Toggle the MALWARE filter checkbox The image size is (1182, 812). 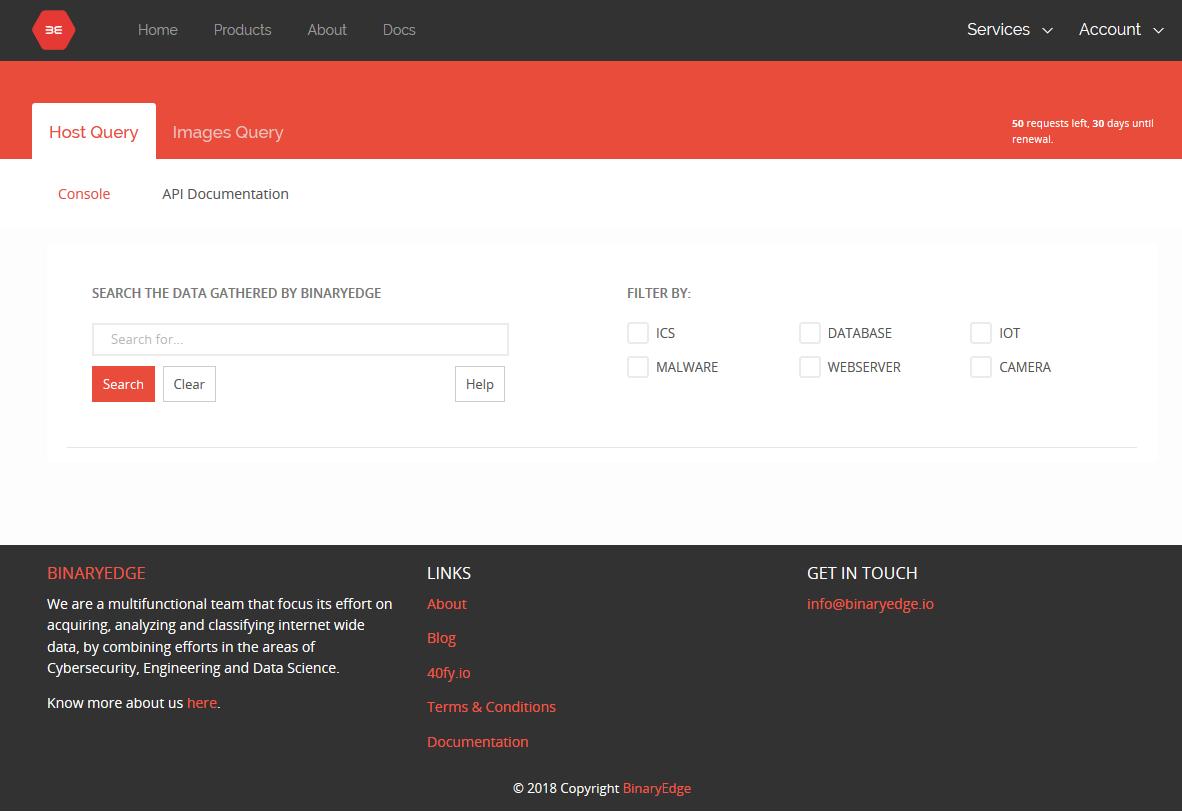click(x=638, y=367)
